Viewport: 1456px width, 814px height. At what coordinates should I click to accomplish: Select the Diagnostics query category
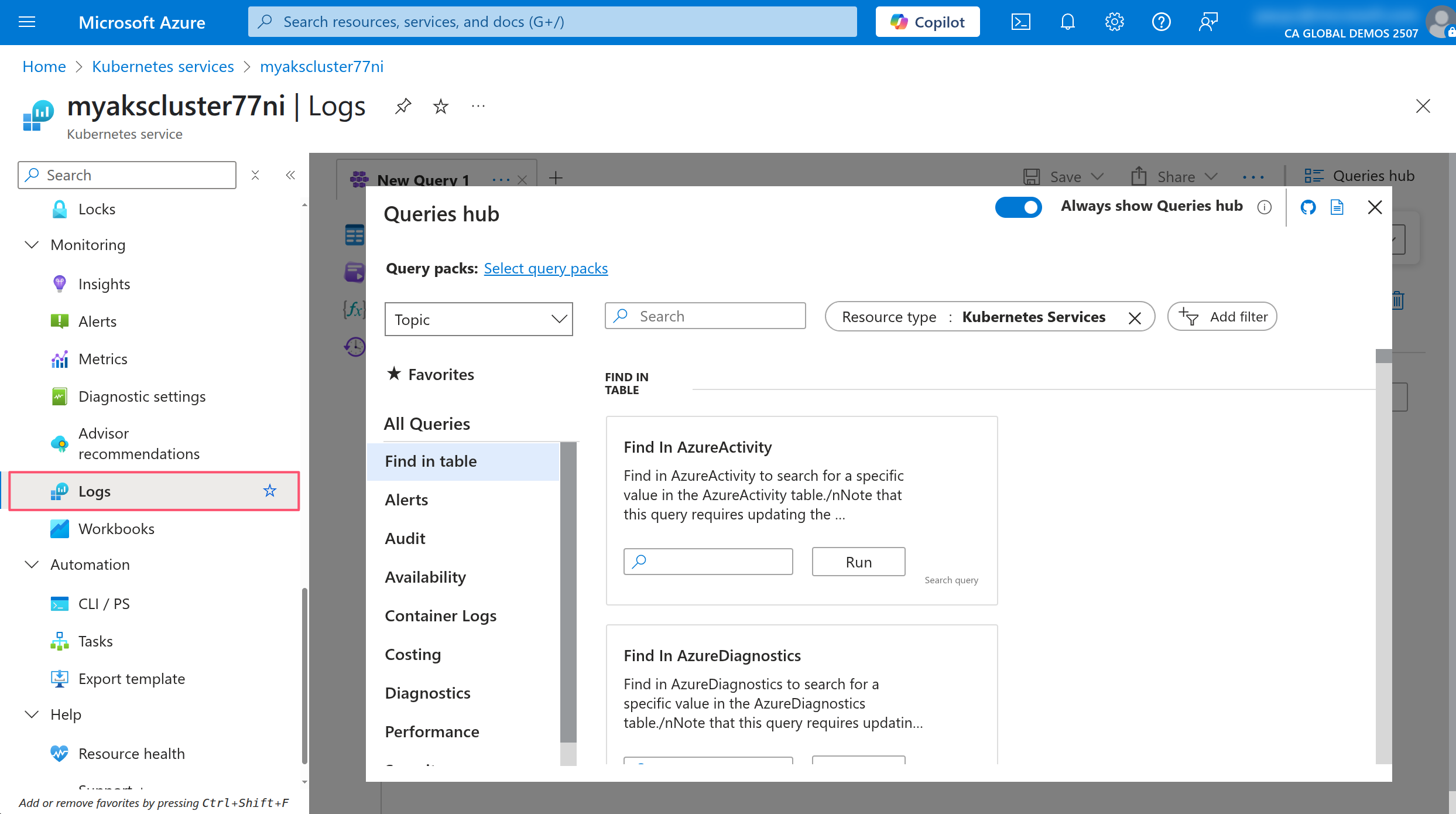tap(427, 693)
